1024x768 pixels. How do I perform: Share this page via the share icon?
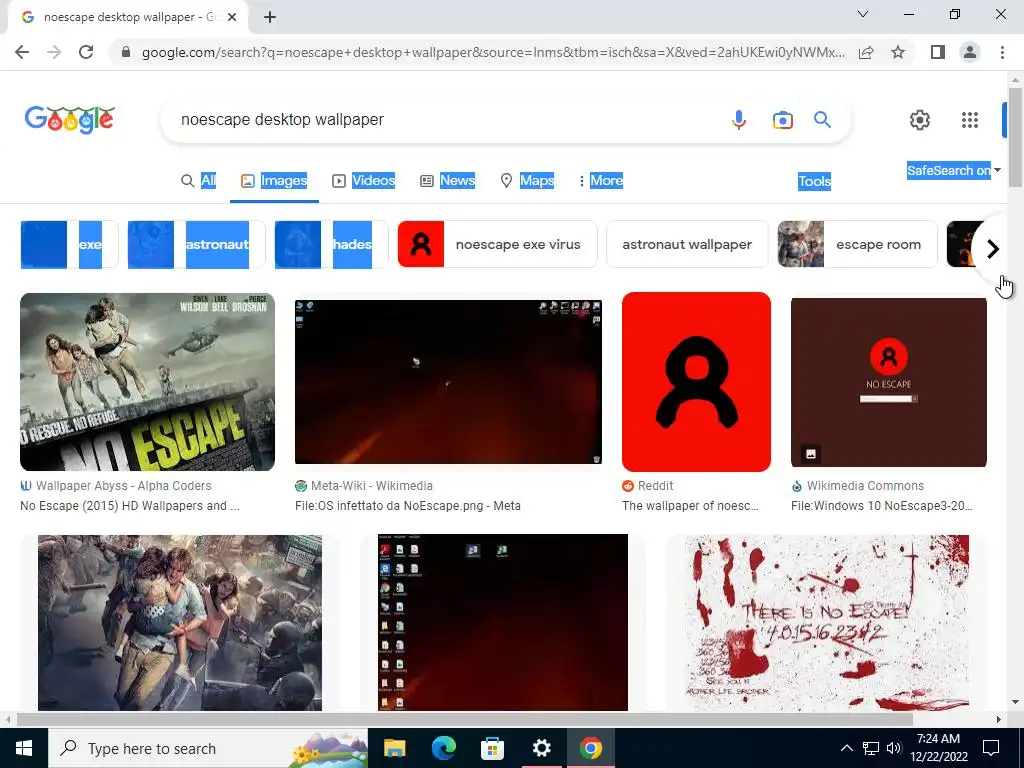[x=866, y=52]
